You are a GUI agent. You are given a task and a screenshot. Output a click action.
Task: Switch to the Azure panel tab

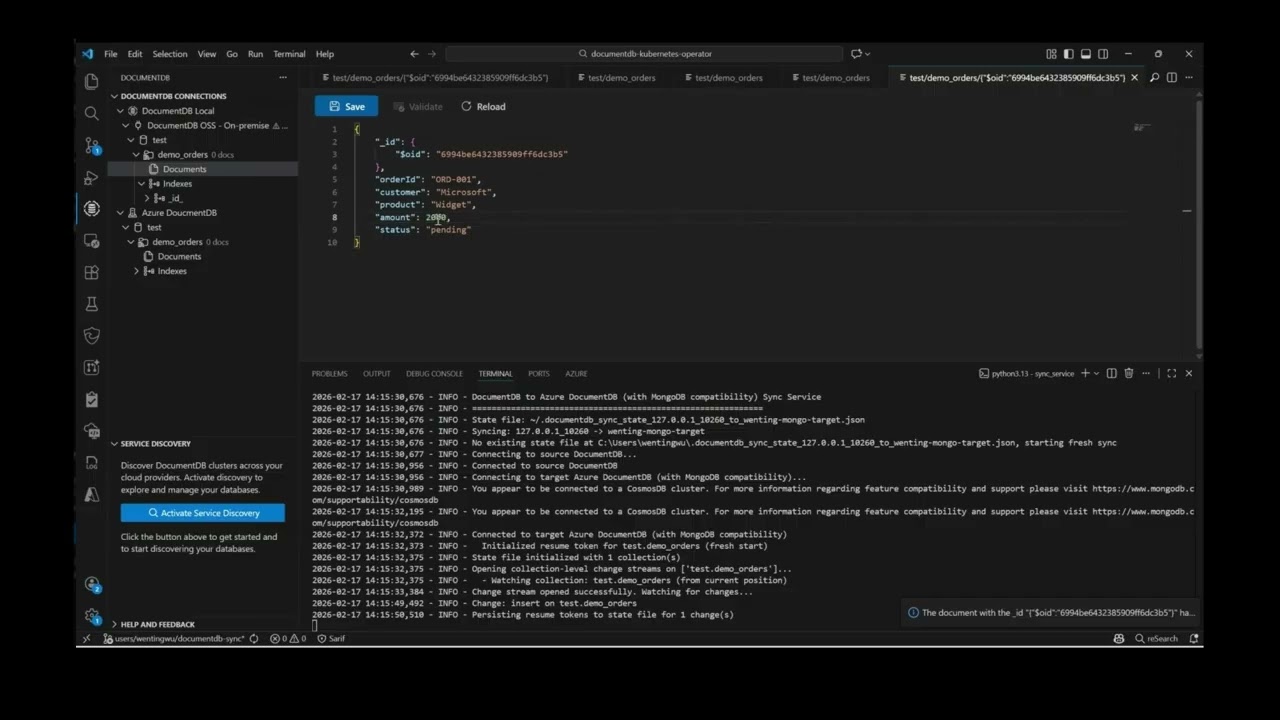576,373
